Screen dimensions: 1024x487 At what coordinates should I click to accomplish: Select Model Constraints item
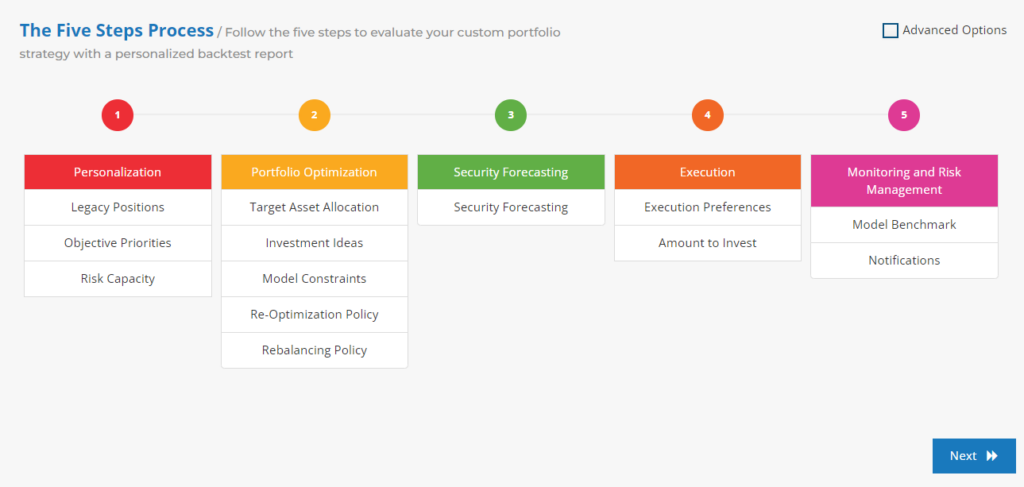pos(314,279)
